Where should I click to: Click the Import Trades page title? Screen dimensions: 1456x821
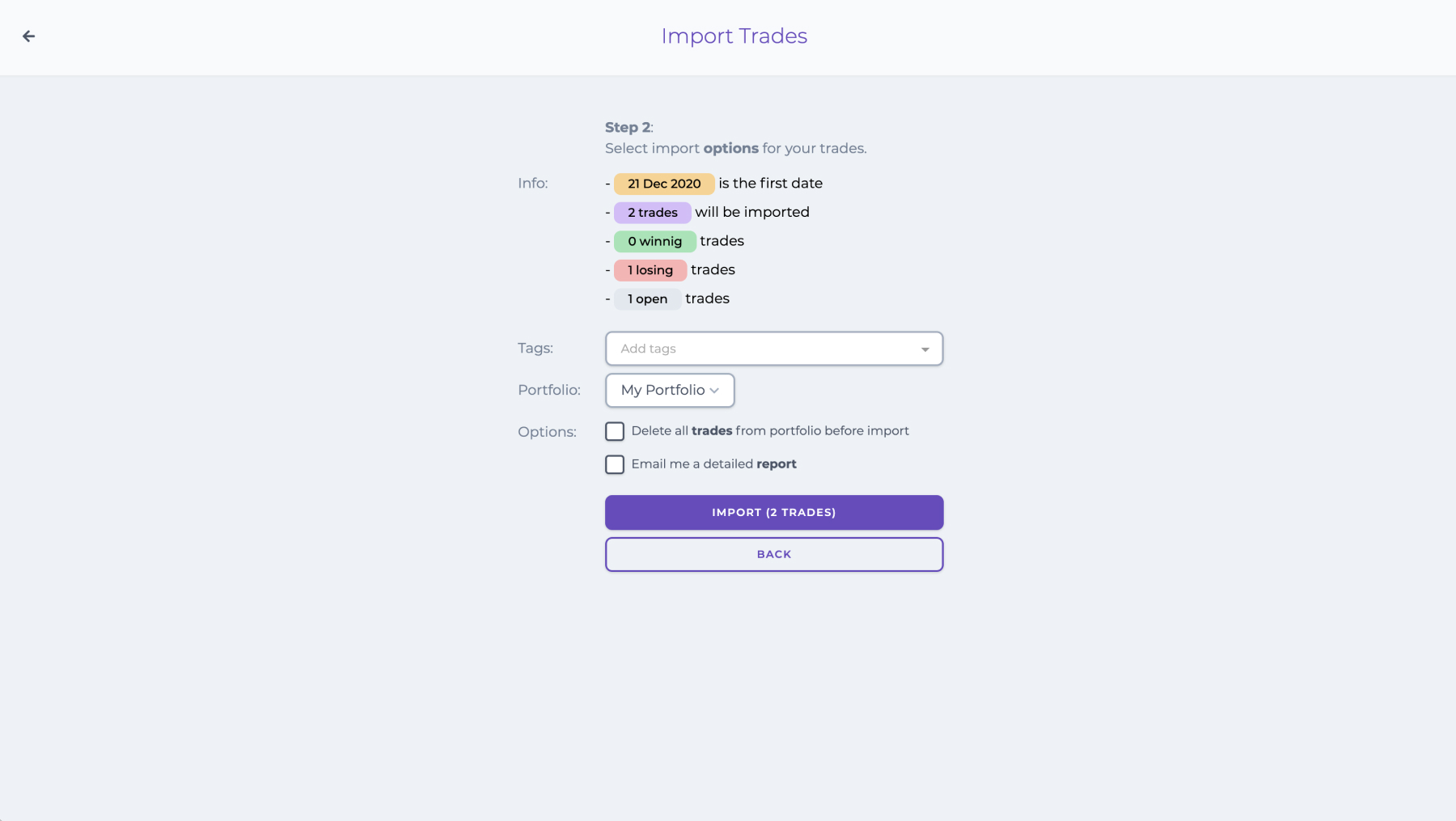734,36
